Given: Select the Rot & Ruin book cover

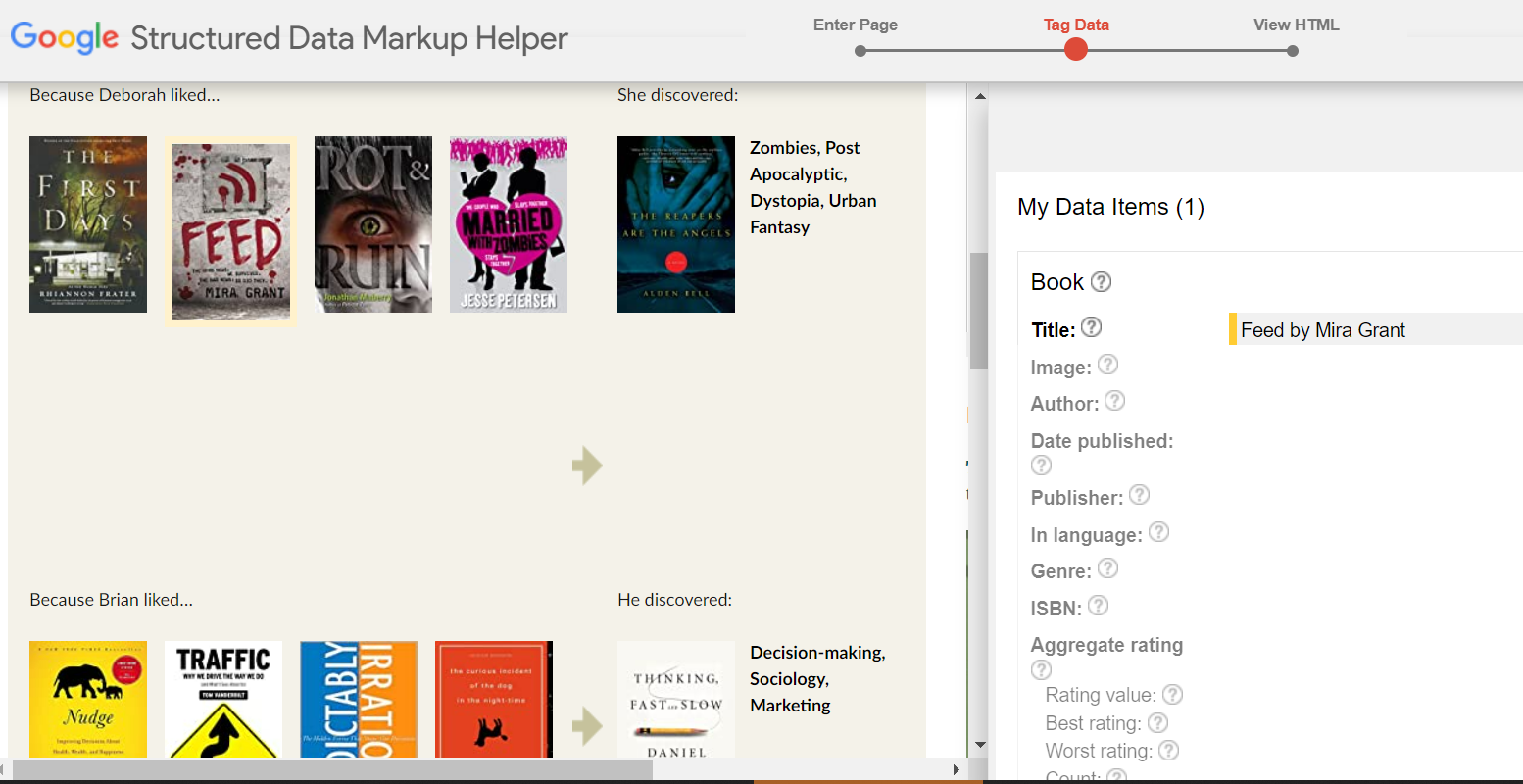Looking at the screenshot, I should coord(373,224).
